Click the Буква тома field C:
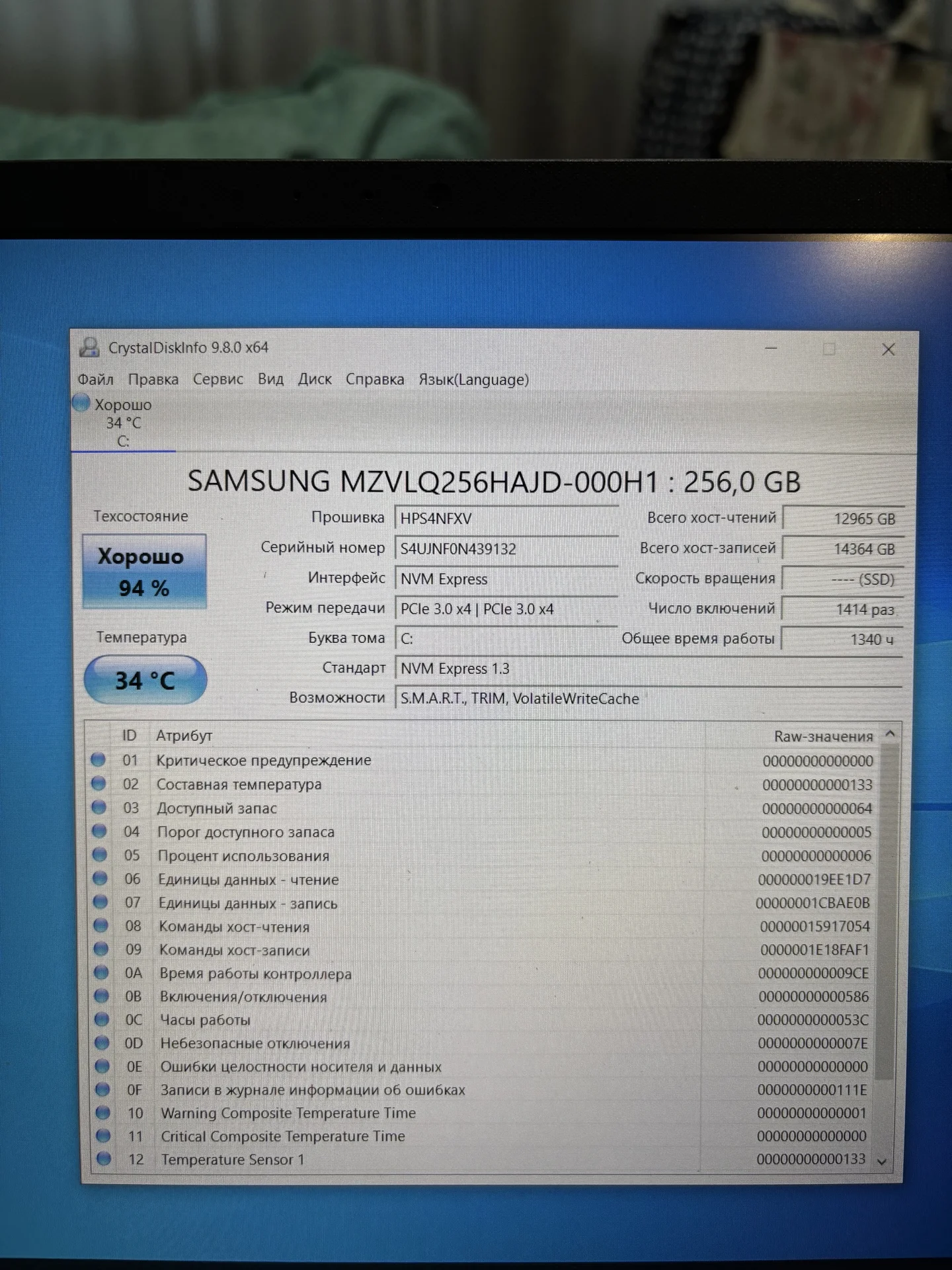The height and width of the screenshot is (1270, 952). point(506,638)
